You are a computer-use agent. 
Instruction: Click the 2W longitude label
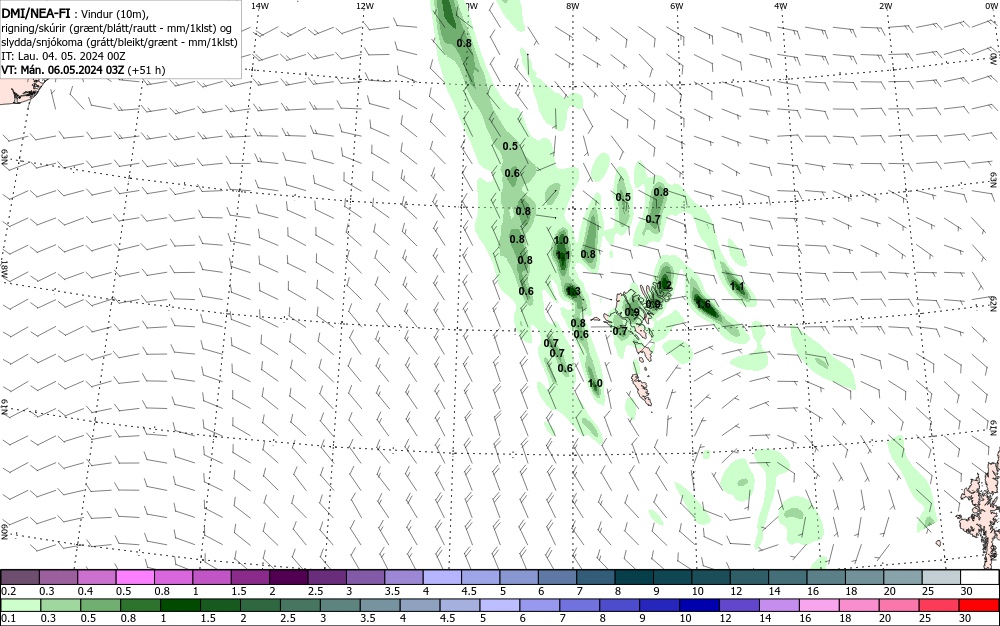click(885, 6)
